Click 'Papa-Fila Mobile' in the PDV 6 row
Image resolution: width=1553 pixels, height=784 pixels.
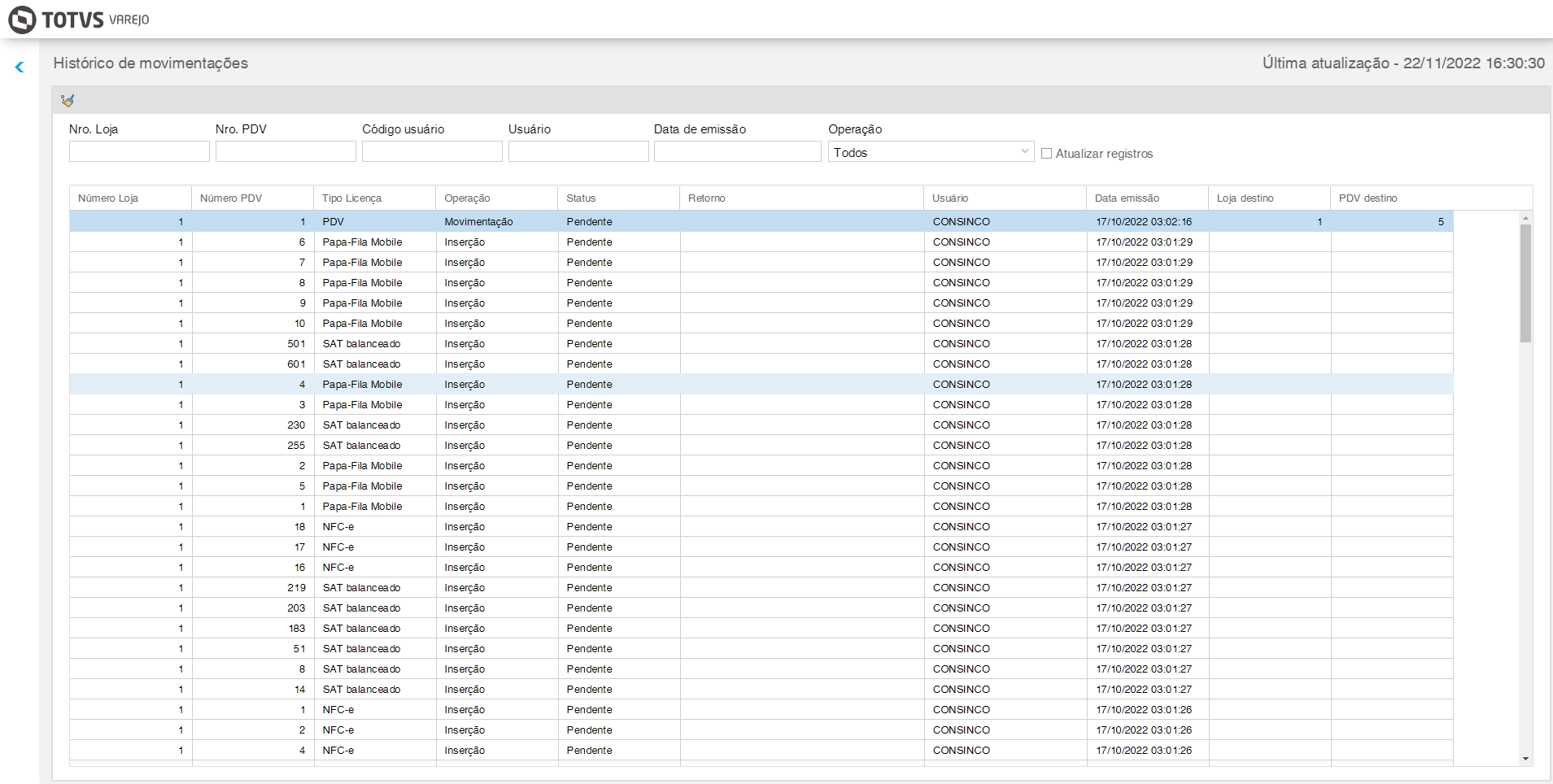point(362,242)
